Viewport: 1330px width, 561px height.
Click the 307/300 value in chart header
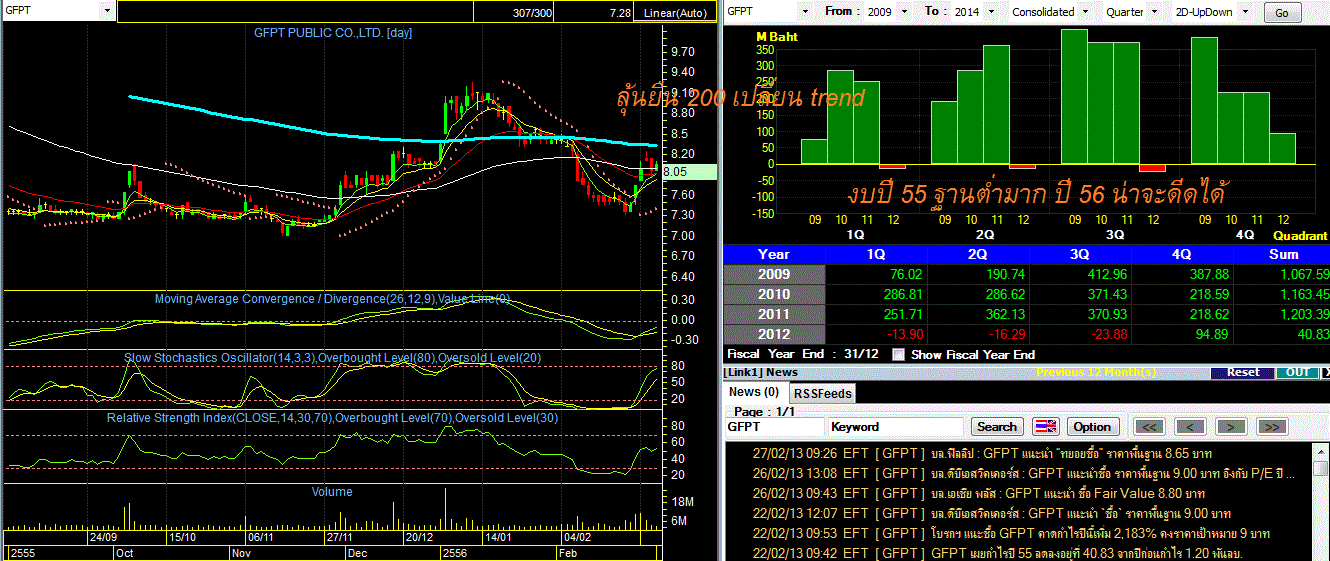530,12
